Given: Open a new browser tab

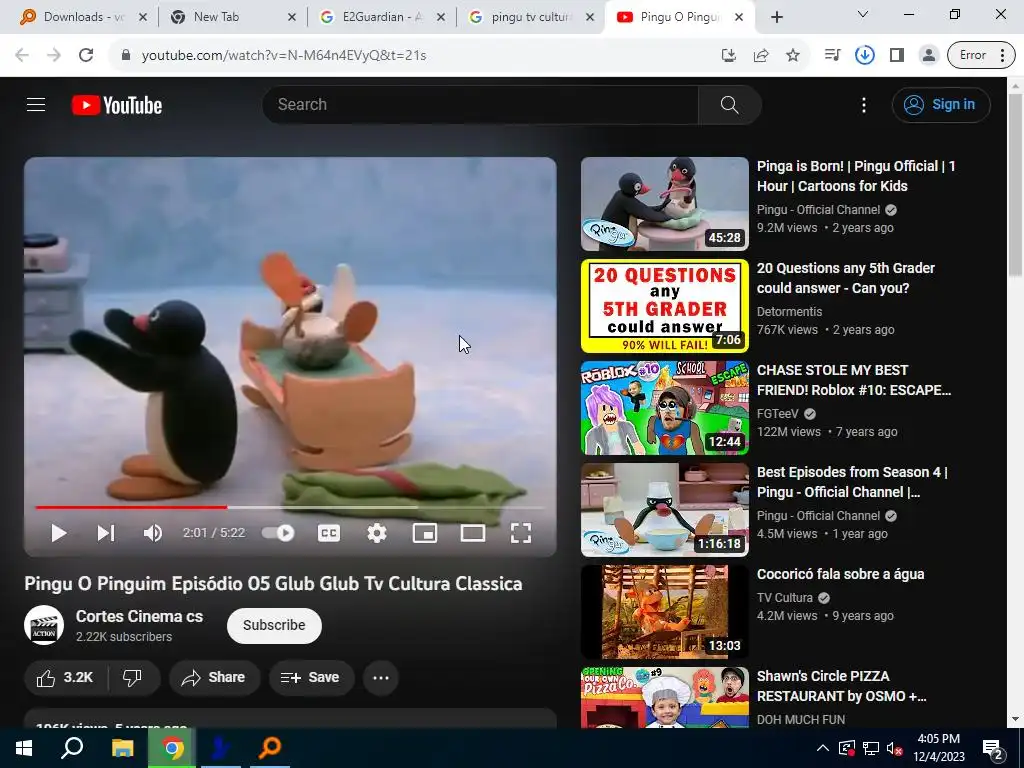Looking at the screenshot, I should [776, 17].
